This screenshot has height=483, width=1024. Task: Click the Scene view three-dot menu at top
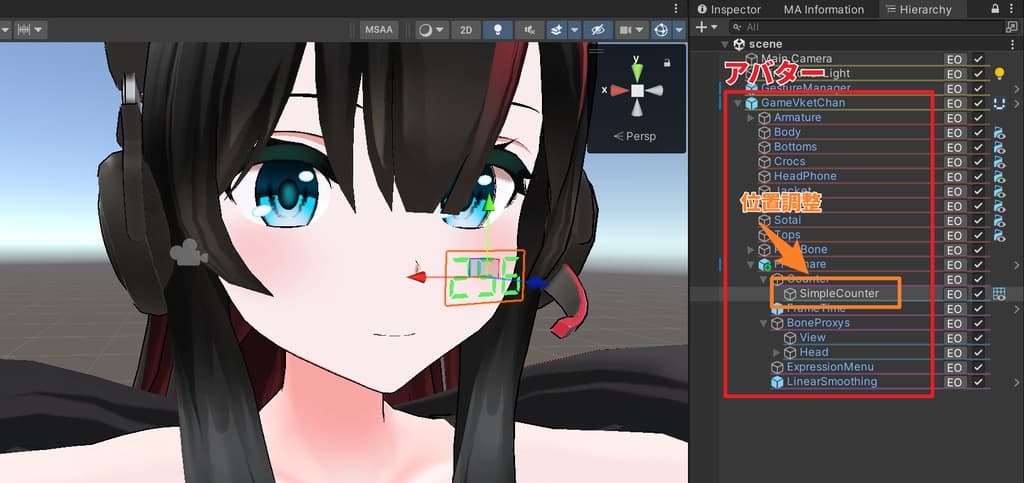pos(677,8)
